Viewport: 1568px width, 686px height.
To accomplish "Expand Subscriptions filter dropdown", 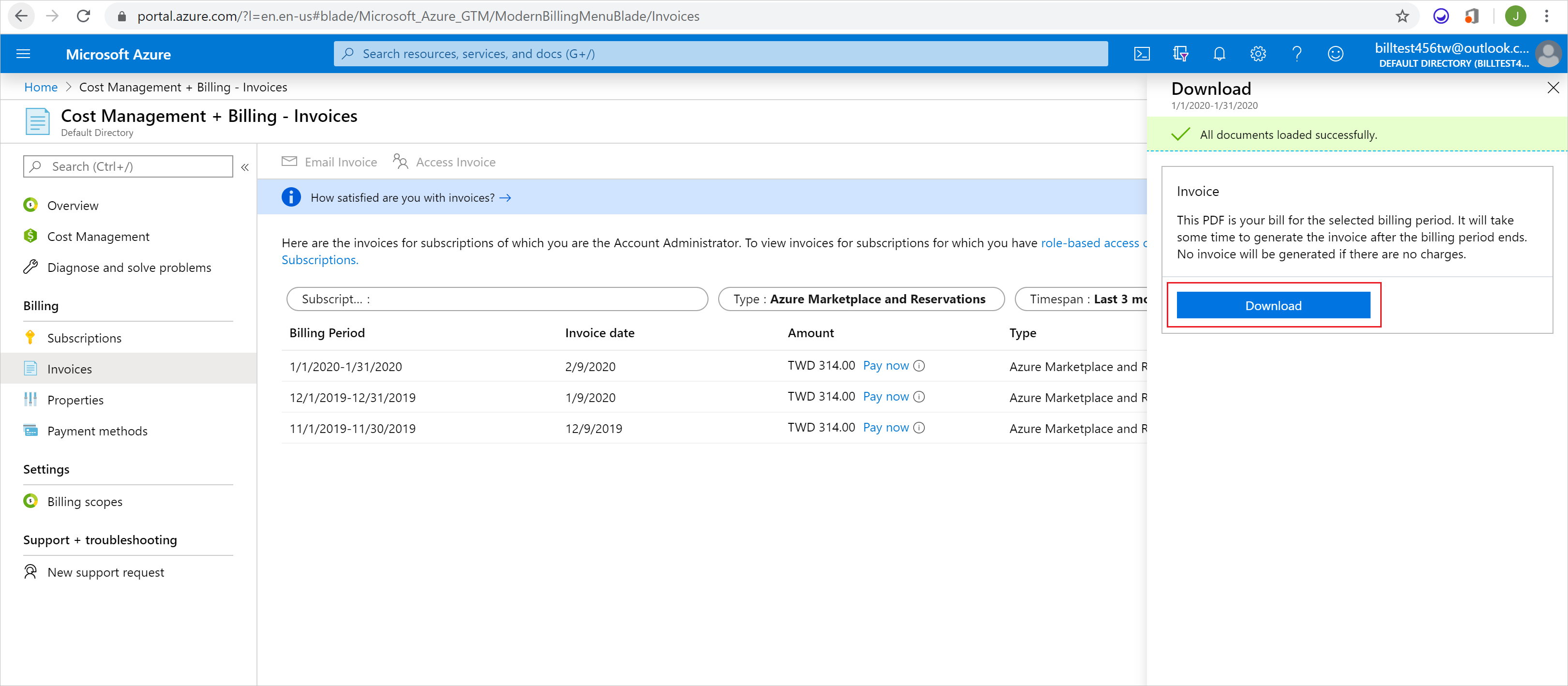I will click(x=495, y=298).
